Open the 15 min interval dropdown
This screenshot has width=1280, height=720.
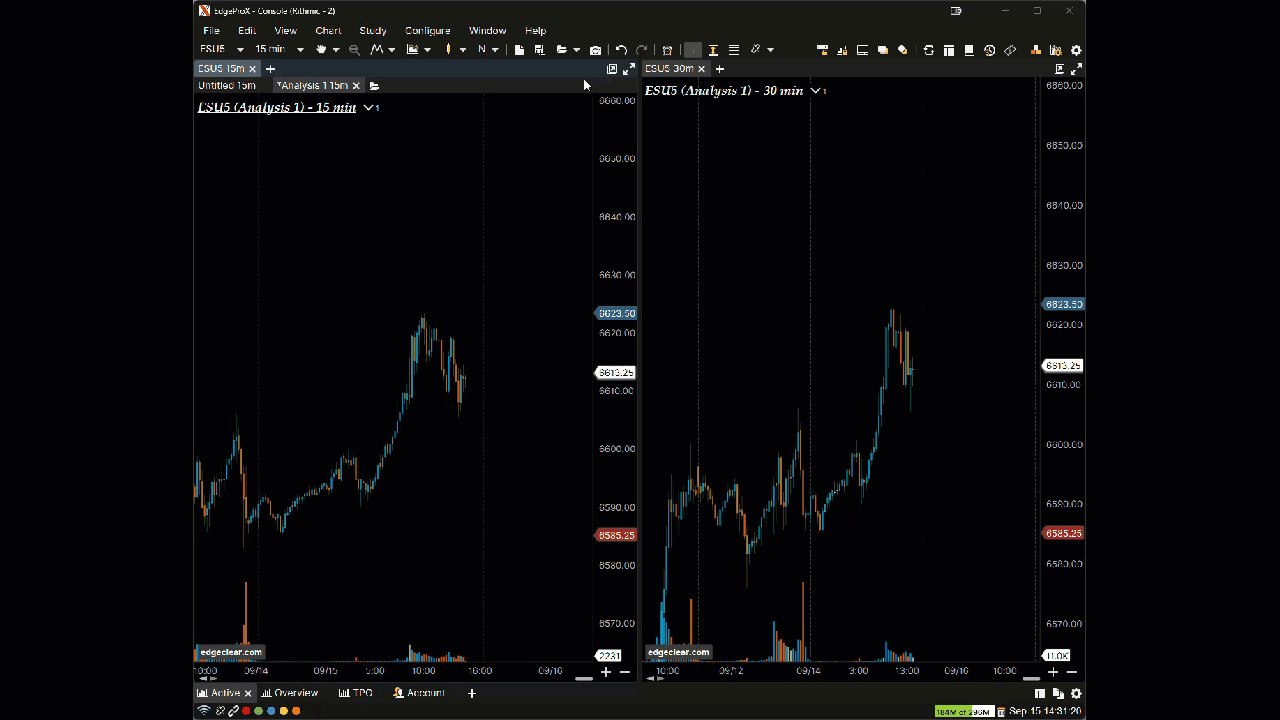point(300,50)
